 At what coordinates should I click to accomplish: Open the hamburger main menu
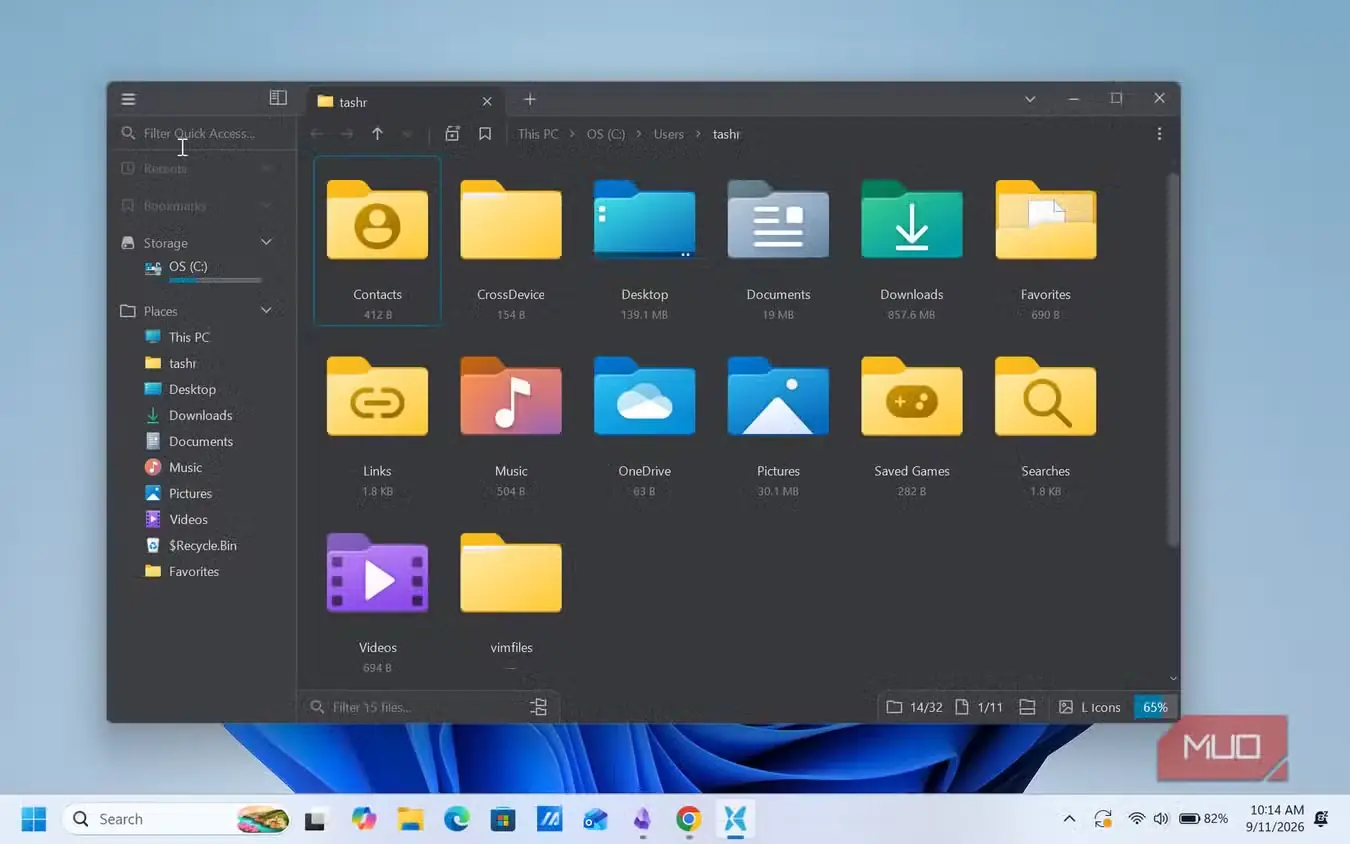point(128,99)
